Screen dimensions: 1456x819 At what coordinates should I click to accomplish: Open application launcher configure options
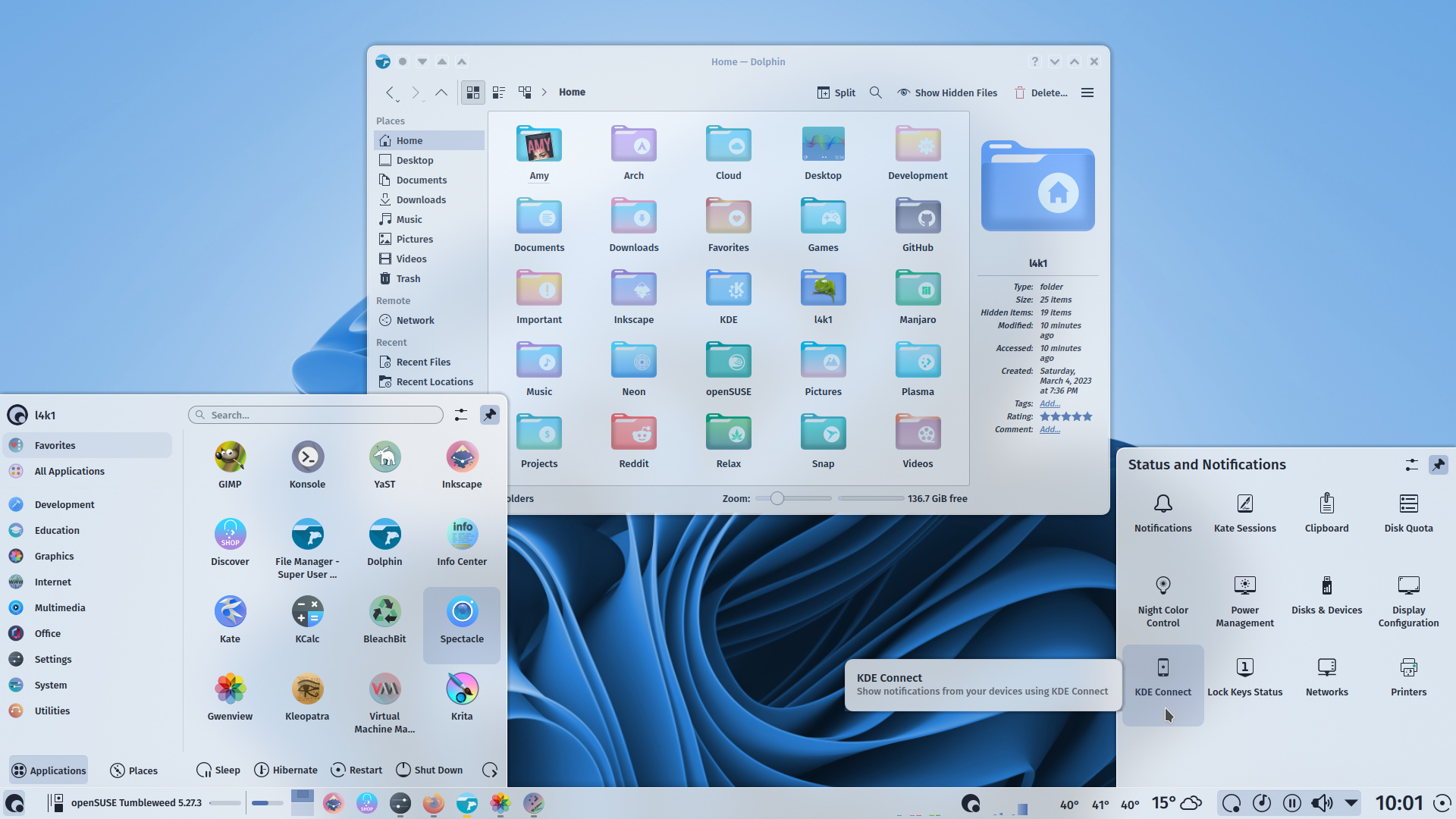(461, 415)
